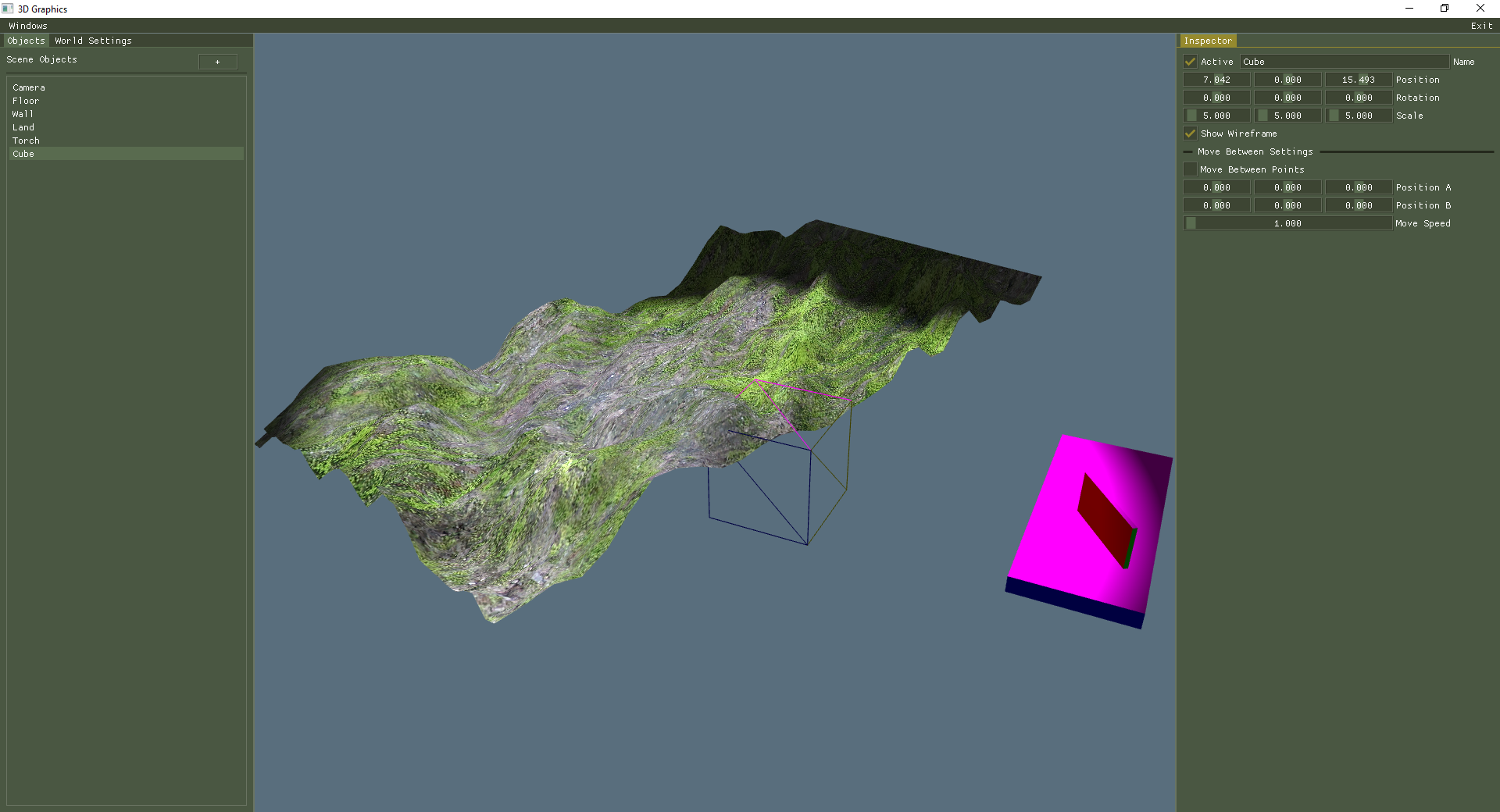Enable Move Between Points

(1189, 169)
